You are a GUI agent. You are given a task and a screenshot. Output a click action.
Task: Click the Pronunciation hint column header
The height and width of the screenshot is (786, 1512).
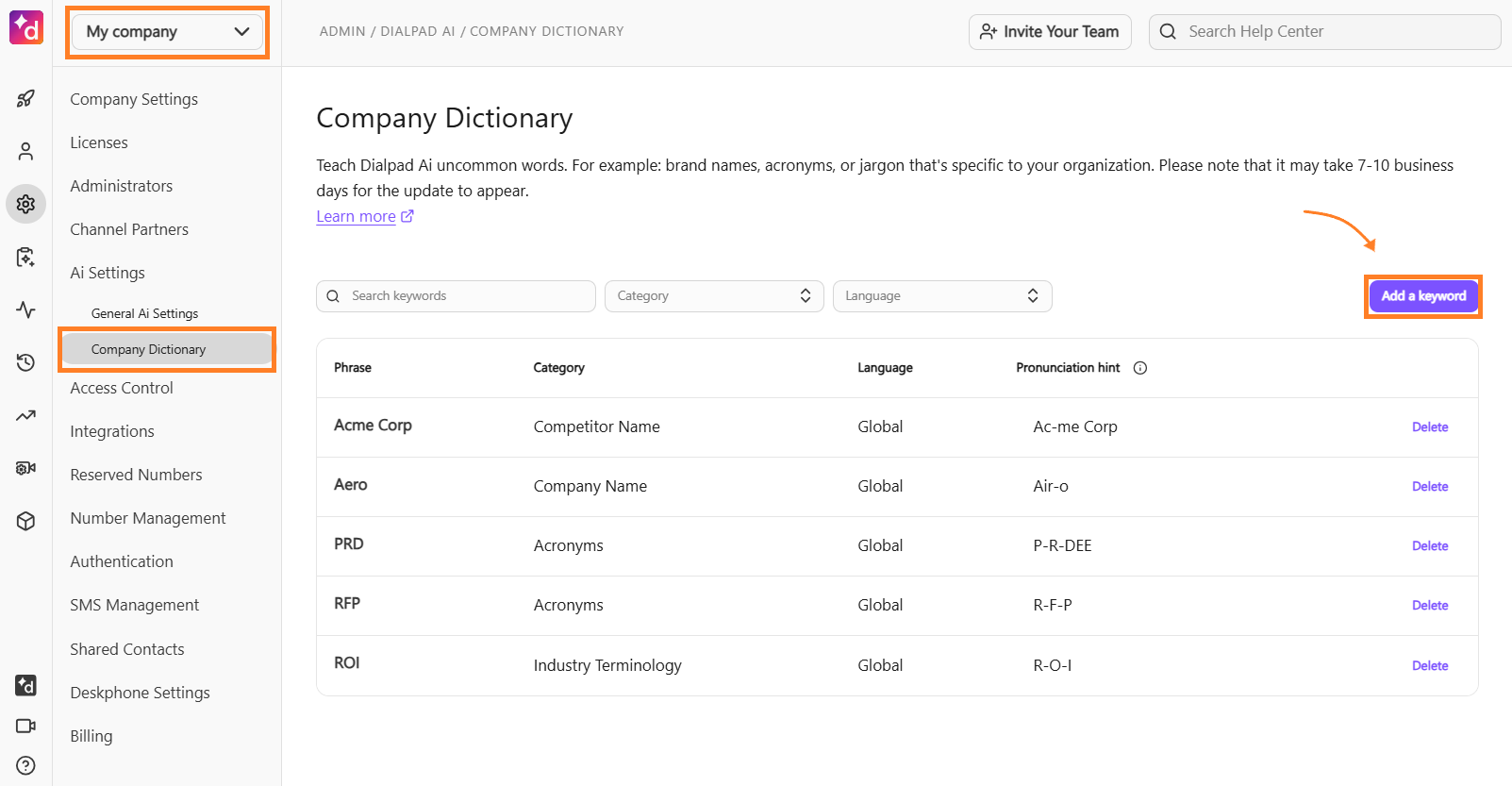(x=1068, y=368)
